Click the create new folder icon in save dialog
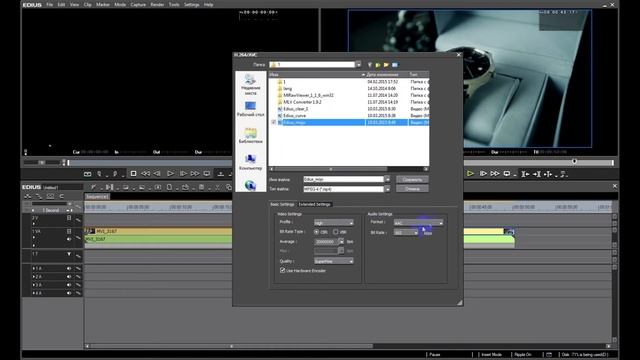The width and height of the screenshot is (640, 360). click(x=386, y=64)
